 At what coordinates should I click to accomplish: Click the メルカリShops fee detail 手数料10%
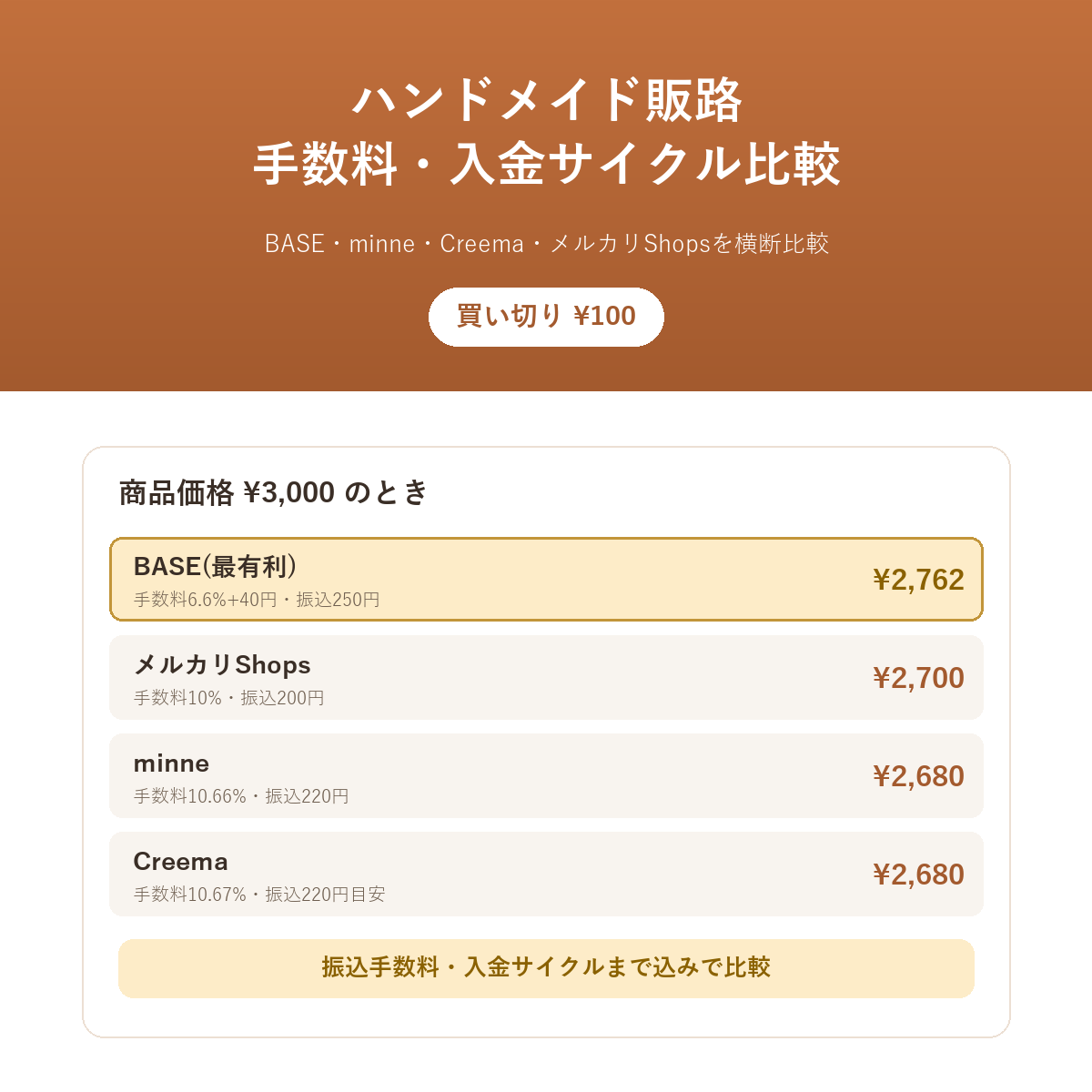[x=177, y=698]
